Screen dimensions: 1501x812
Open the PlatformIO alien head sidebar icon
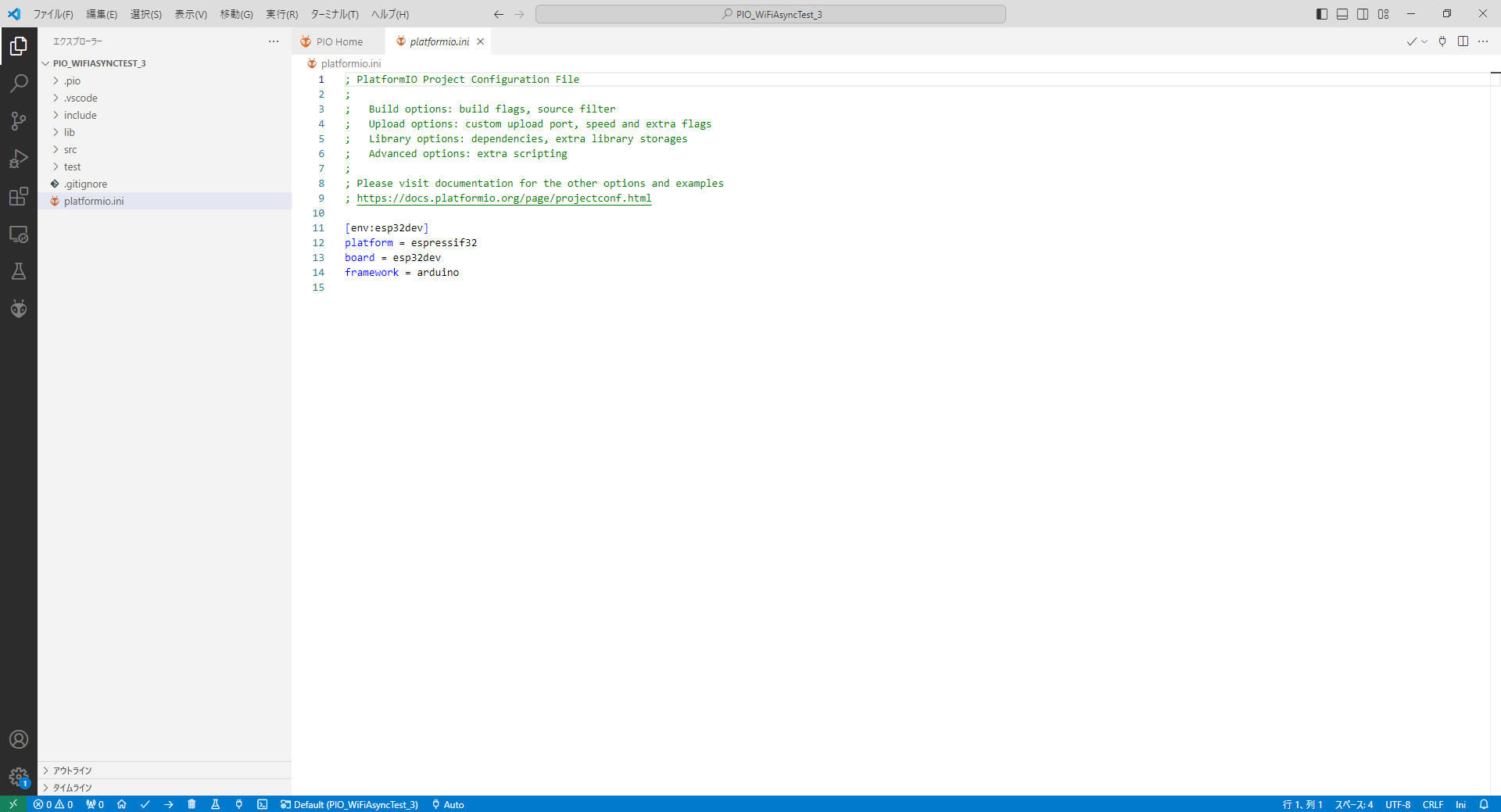pyautogui.click(x=19, y=309)
